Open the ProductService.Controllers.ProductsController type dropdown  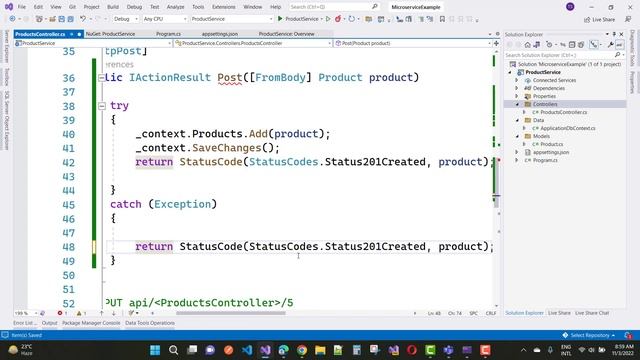pos(252,43)
